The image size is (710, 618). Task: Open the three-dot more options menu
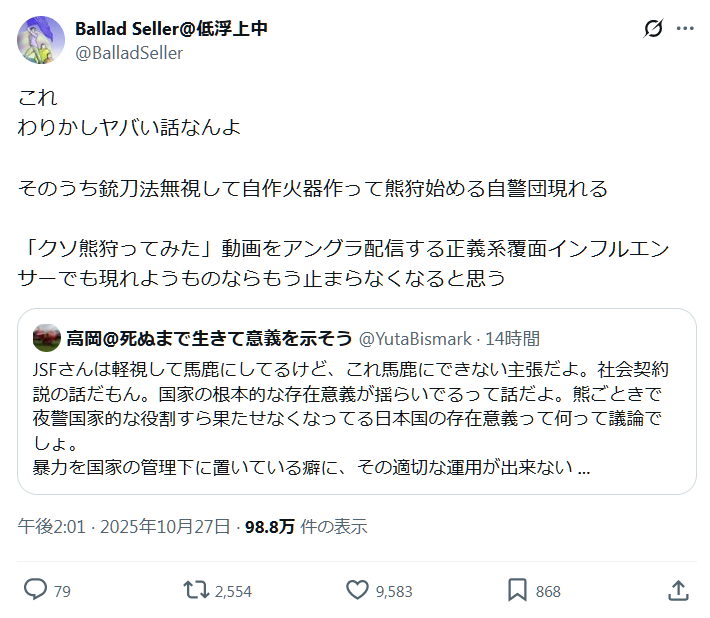click(x=685, y=29)
